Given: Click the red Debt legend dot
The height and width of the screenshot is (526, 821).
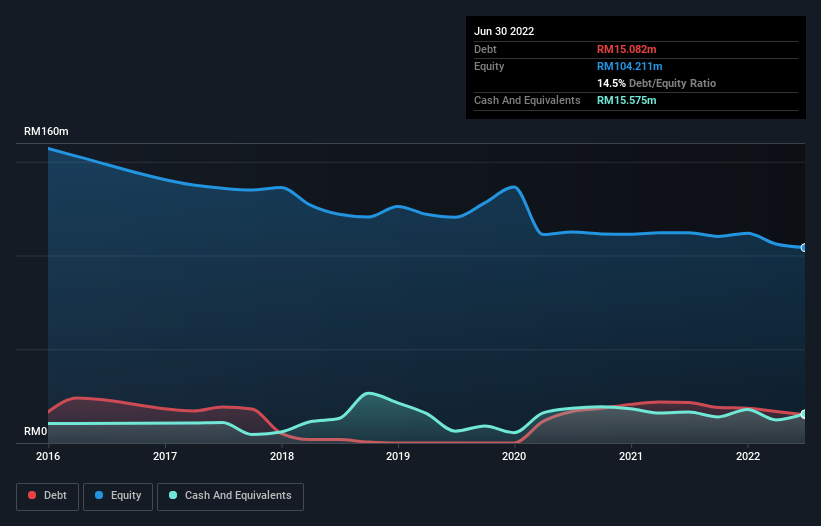Looking at the screenshot, I should (32, 495).
